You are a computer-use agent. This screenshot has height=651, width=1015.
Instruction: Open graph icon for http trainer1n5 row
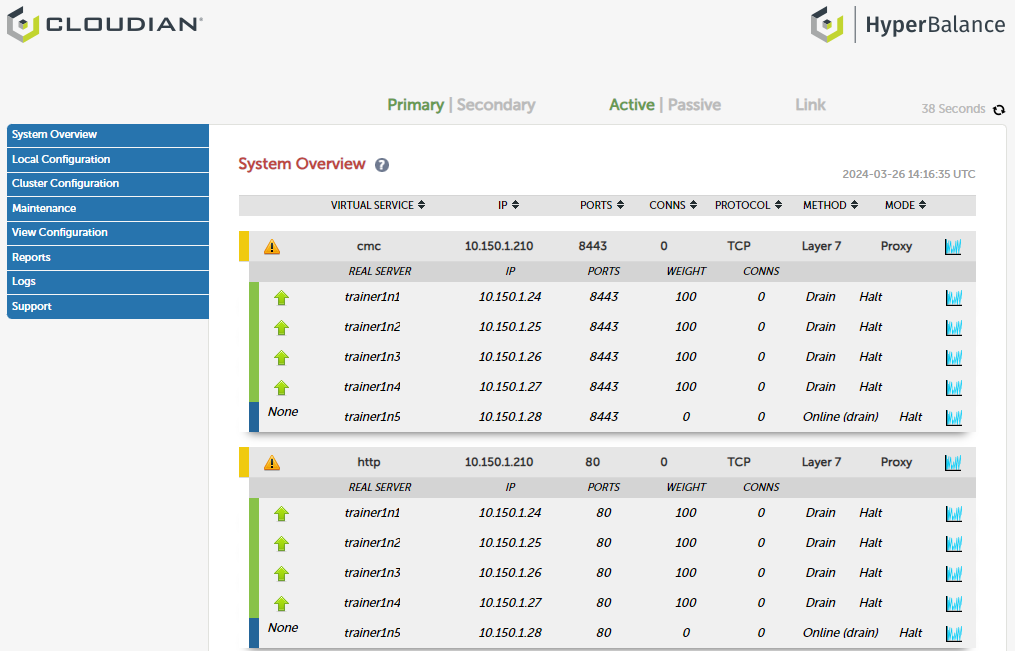(x=954, y=634)
